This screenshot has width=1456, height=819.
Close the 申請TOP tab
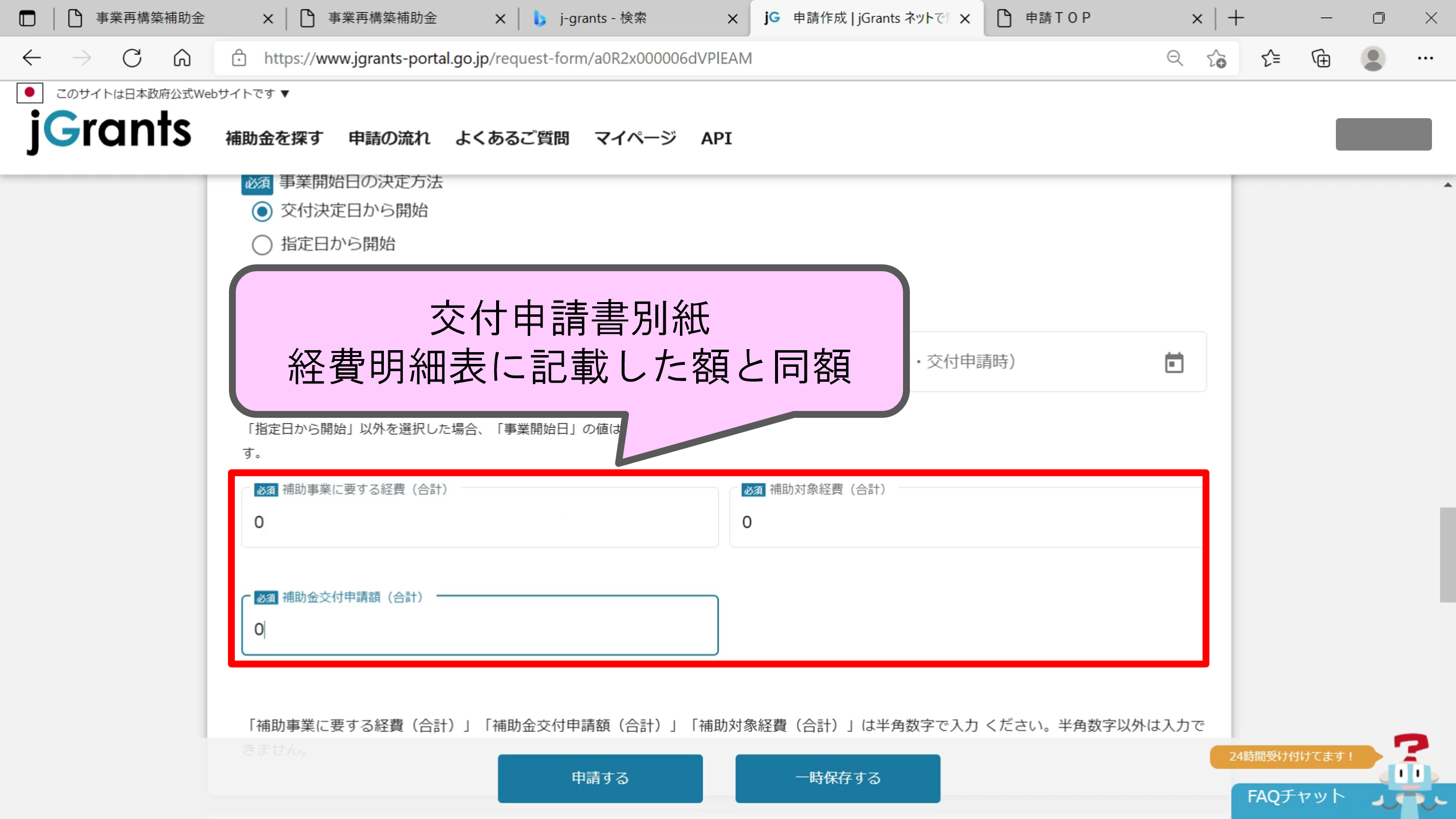tap(1197, 19)
